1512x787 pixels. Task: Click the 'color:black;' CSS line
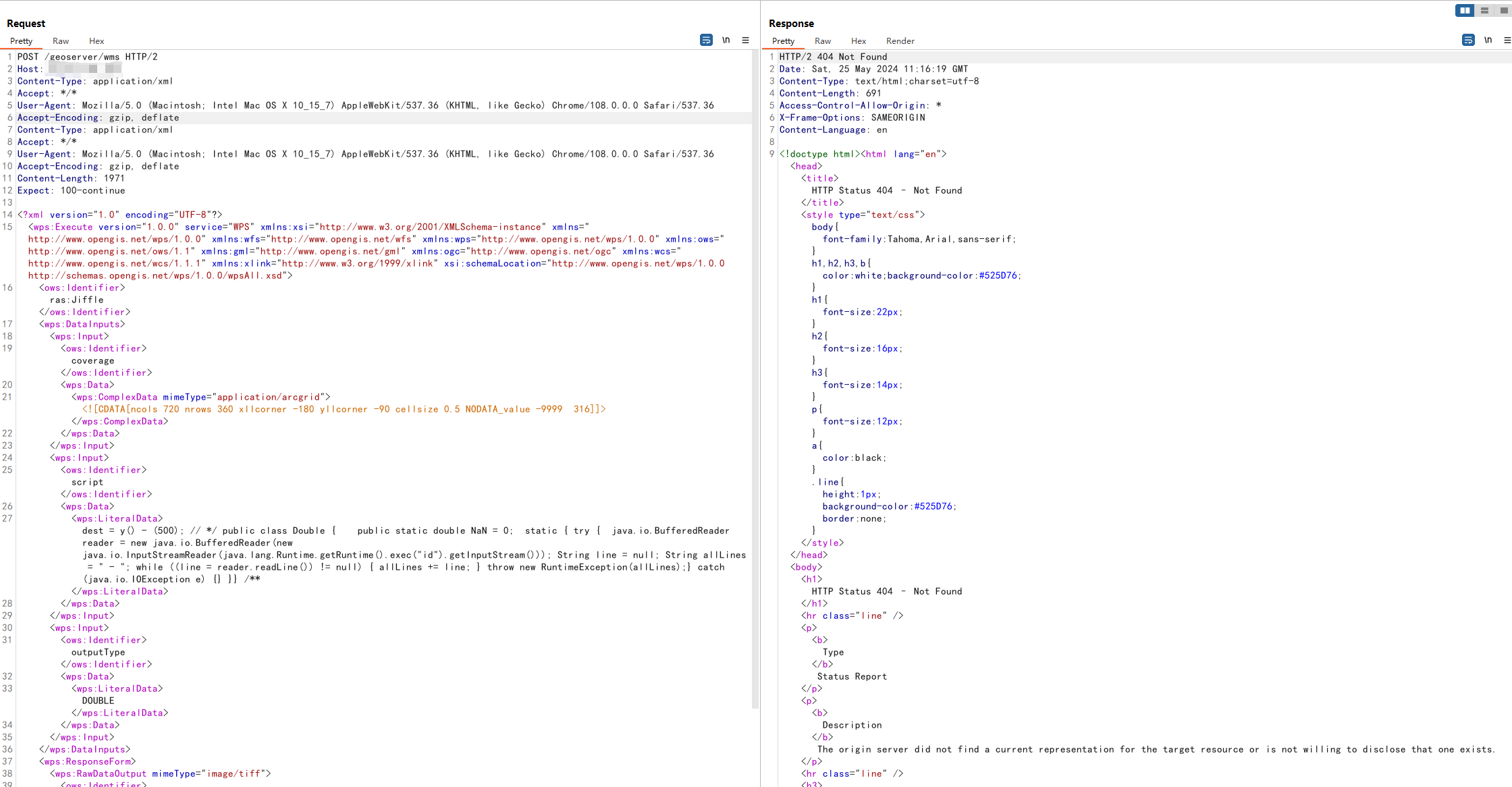855,458
